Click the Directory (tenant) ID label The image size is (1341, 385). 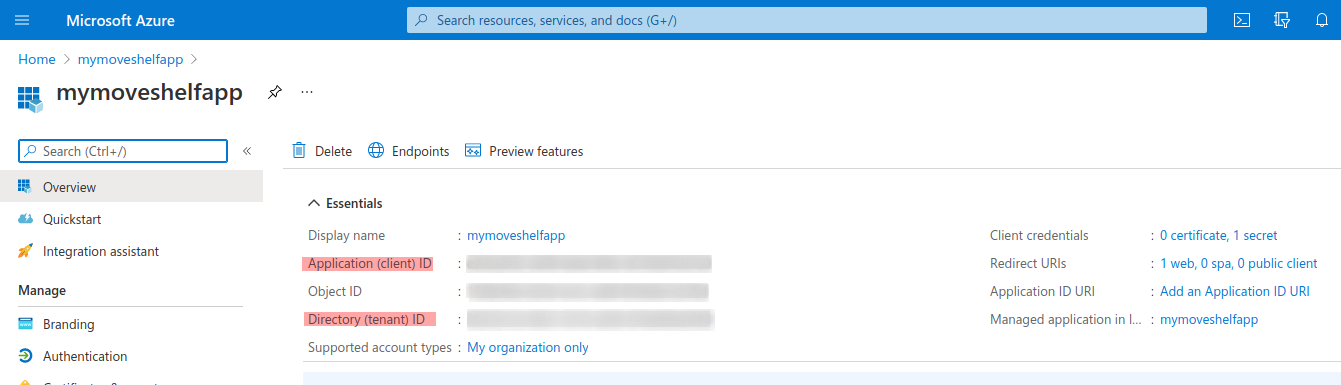[367, 319]
